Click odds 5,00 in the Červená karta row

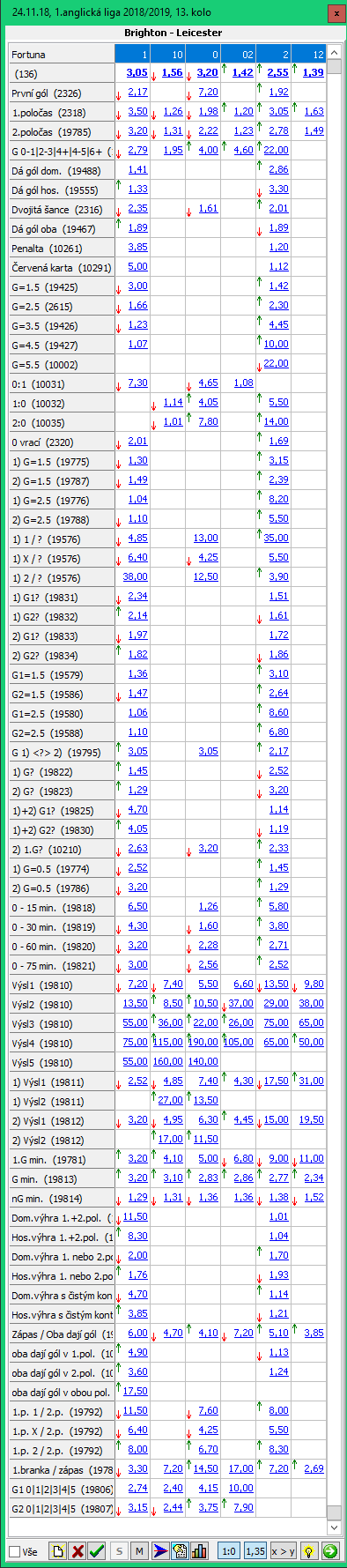point(138,266)
